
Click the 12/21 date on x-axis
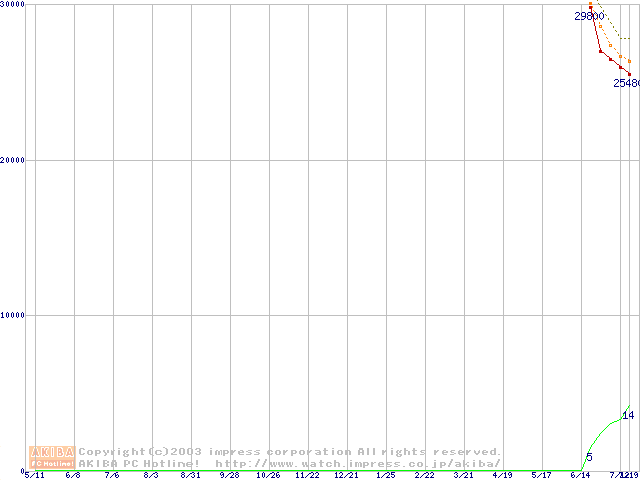[346, 475]
